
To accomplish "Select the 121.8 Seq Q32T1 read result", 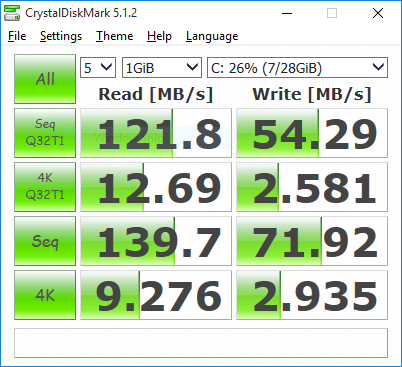I will pos(156,133).
